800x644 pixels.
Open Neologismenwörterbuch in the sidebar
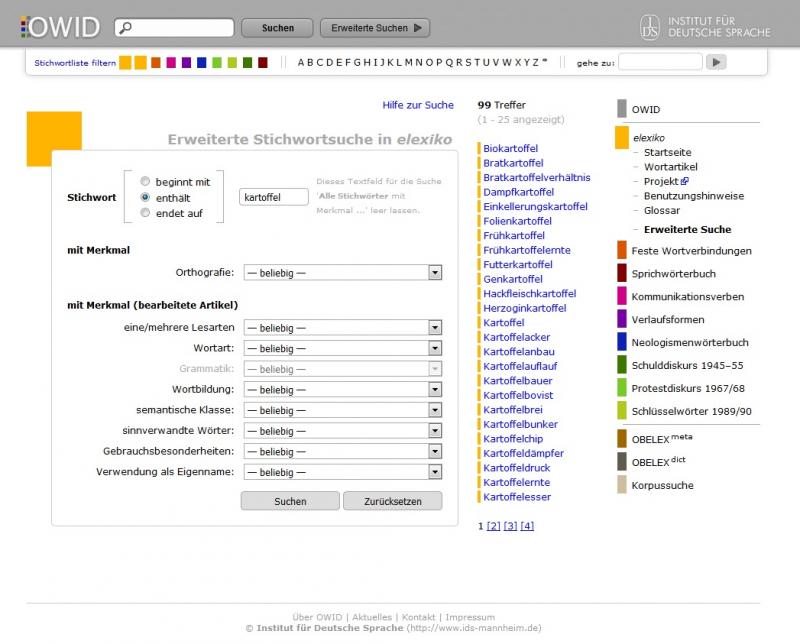click(x=690, y=343)
